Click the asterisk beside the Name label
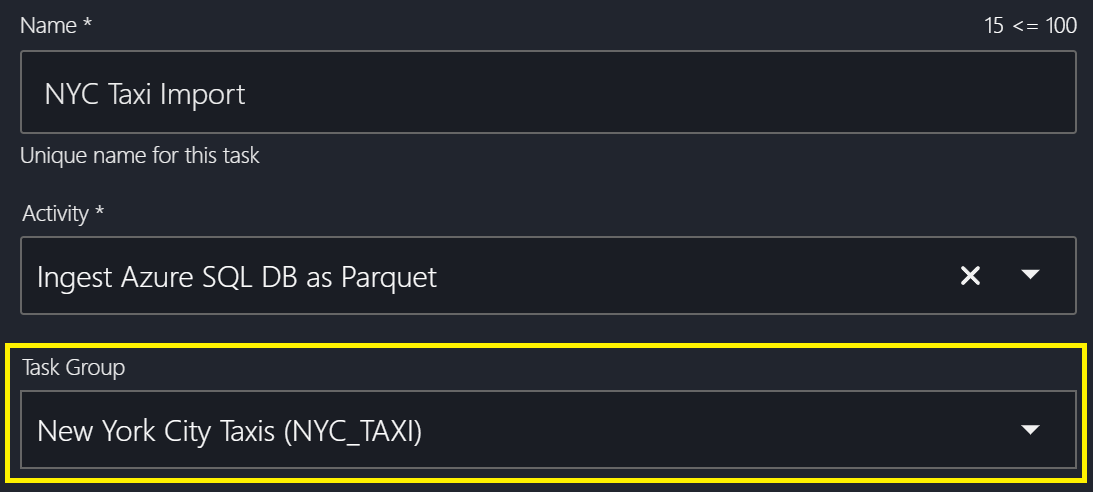The height and width of the screenshot is (492, 1094). [x=87, y=25]
